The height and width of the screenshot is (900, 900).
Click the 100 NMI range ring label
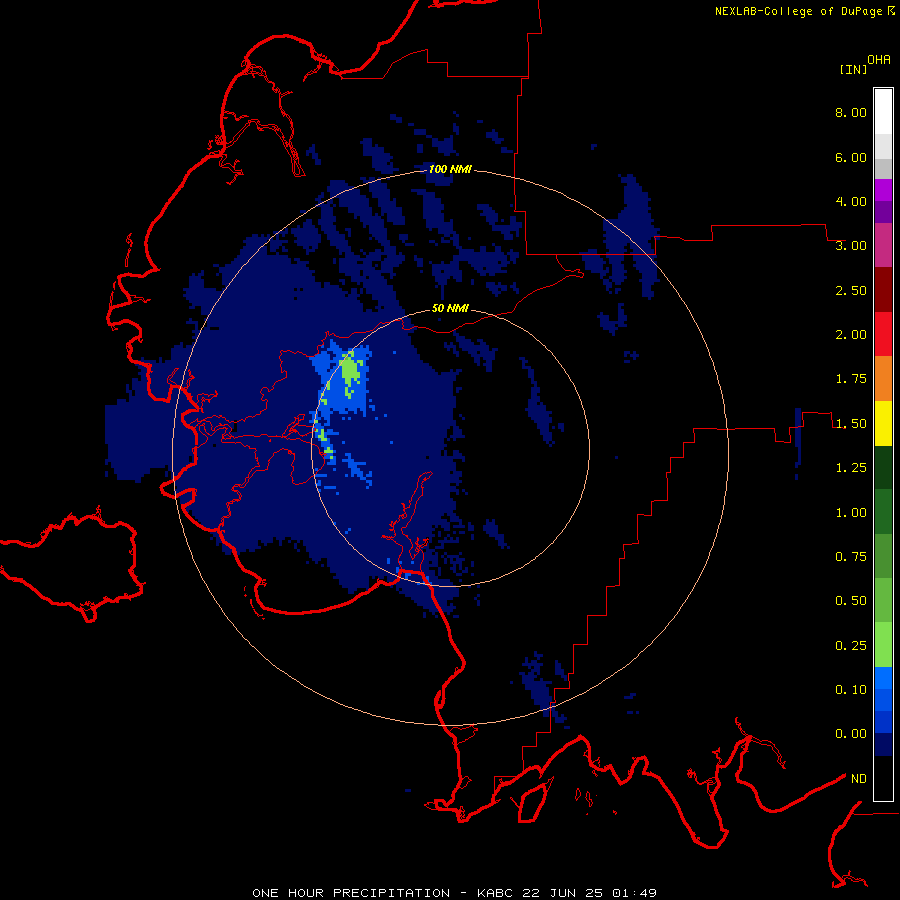click(450, 169)
